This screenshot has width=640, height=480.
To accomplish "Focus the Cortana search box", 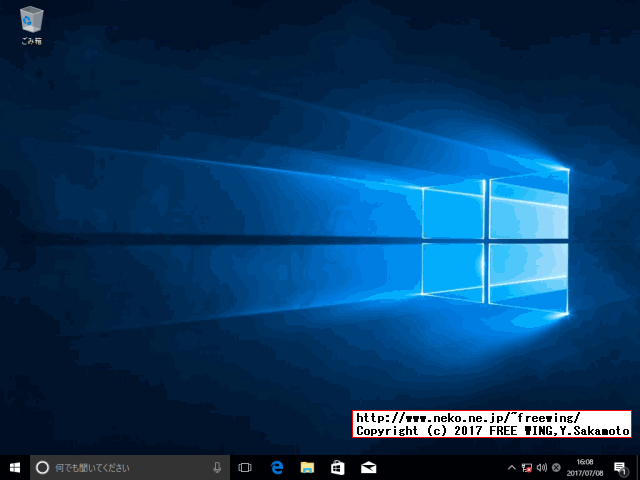I will pyautogui.click(x=130, y=467).
